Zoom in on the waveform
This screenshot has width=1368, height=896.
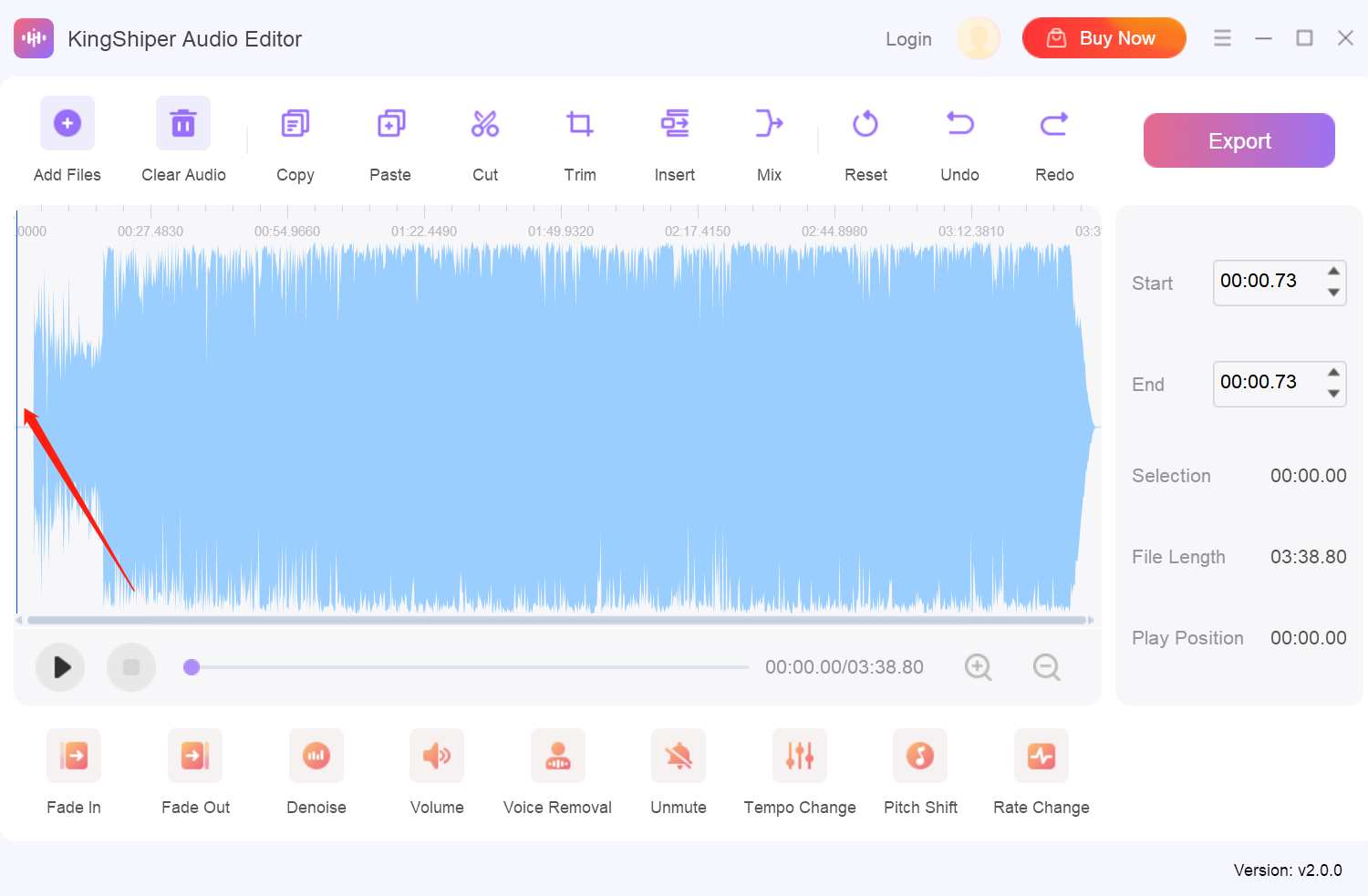979,667
